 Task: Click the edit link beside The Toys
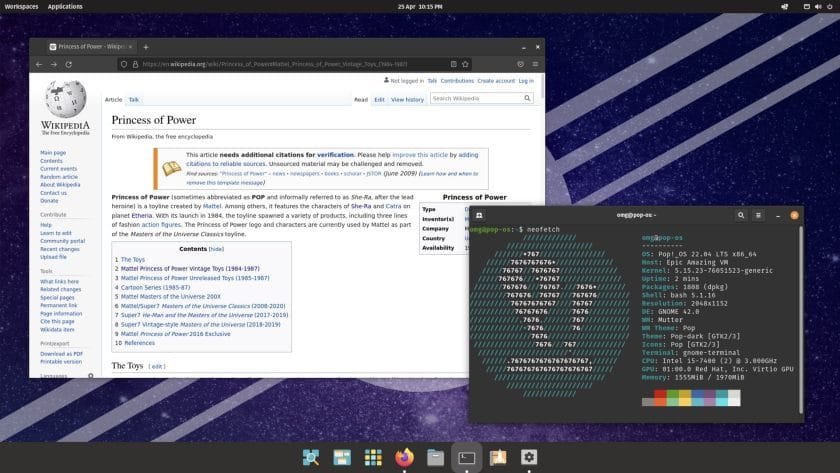point(157,366)
